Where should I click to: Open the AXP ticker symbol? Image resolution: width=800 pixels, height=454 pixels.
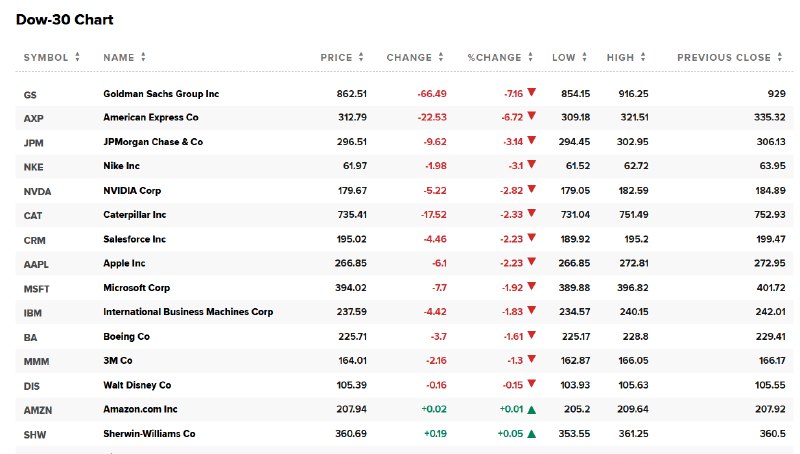click(x=33, y=118)
